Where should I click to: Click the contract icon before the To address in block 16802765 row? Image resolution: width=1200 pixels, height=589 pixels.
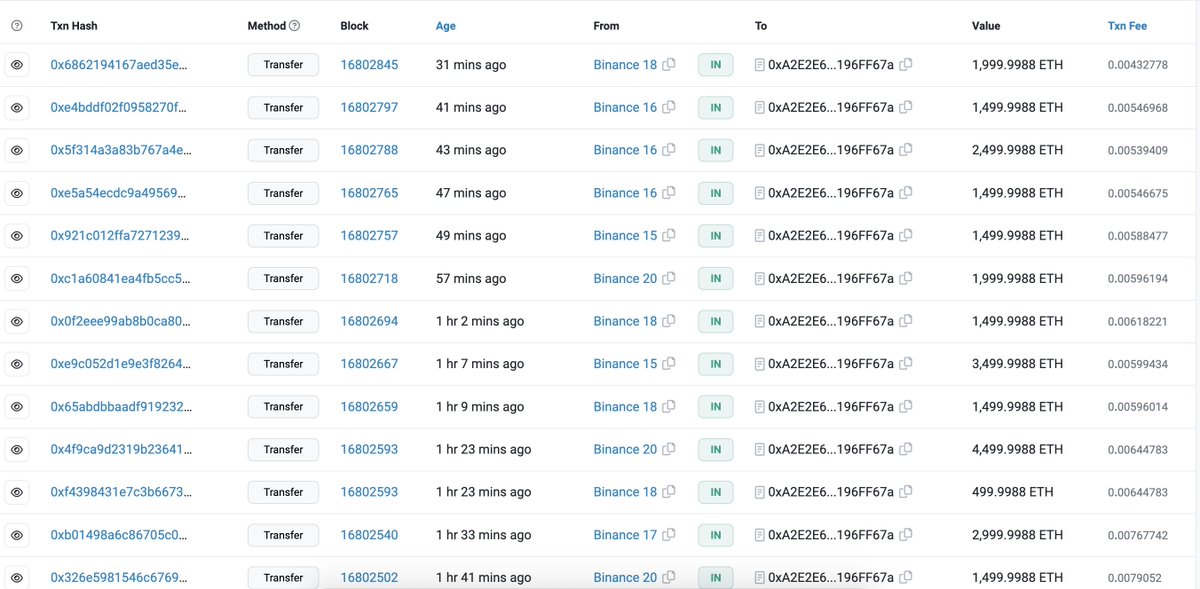tap(760, 193)
